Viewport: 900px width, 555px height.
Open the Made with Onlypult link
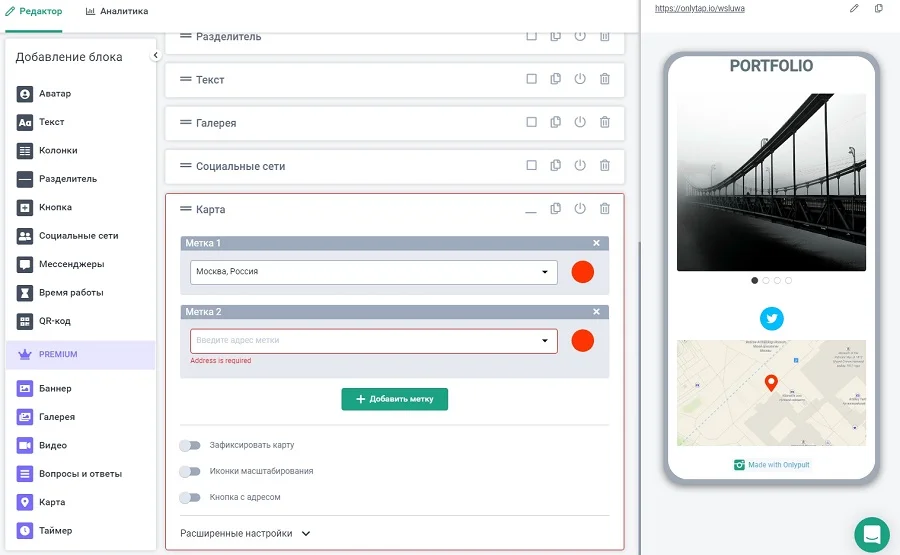click(771, 465)
